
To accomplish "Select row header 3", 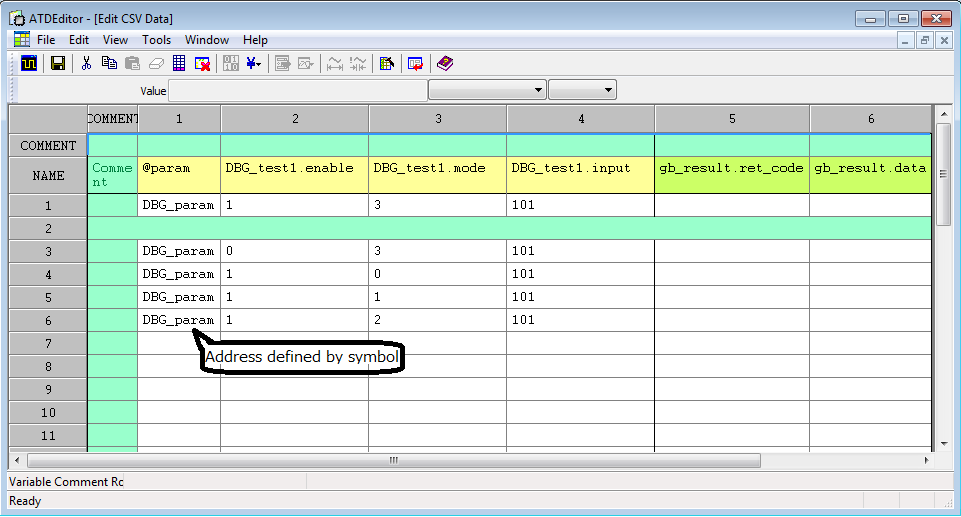I will click(48, 252).
